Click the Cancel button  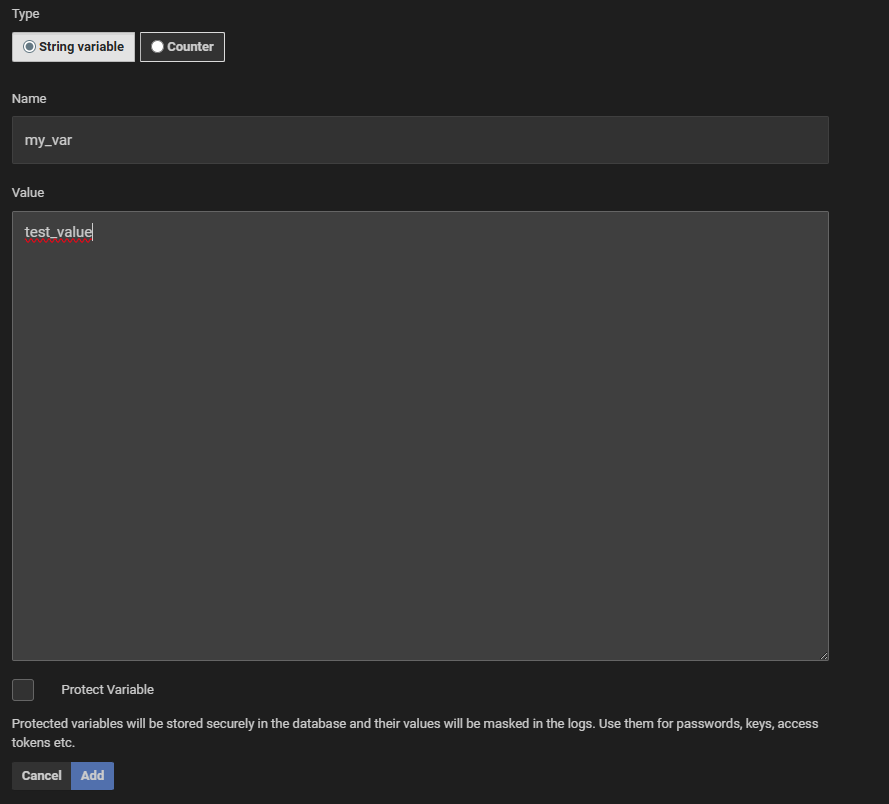pos(41,775)
